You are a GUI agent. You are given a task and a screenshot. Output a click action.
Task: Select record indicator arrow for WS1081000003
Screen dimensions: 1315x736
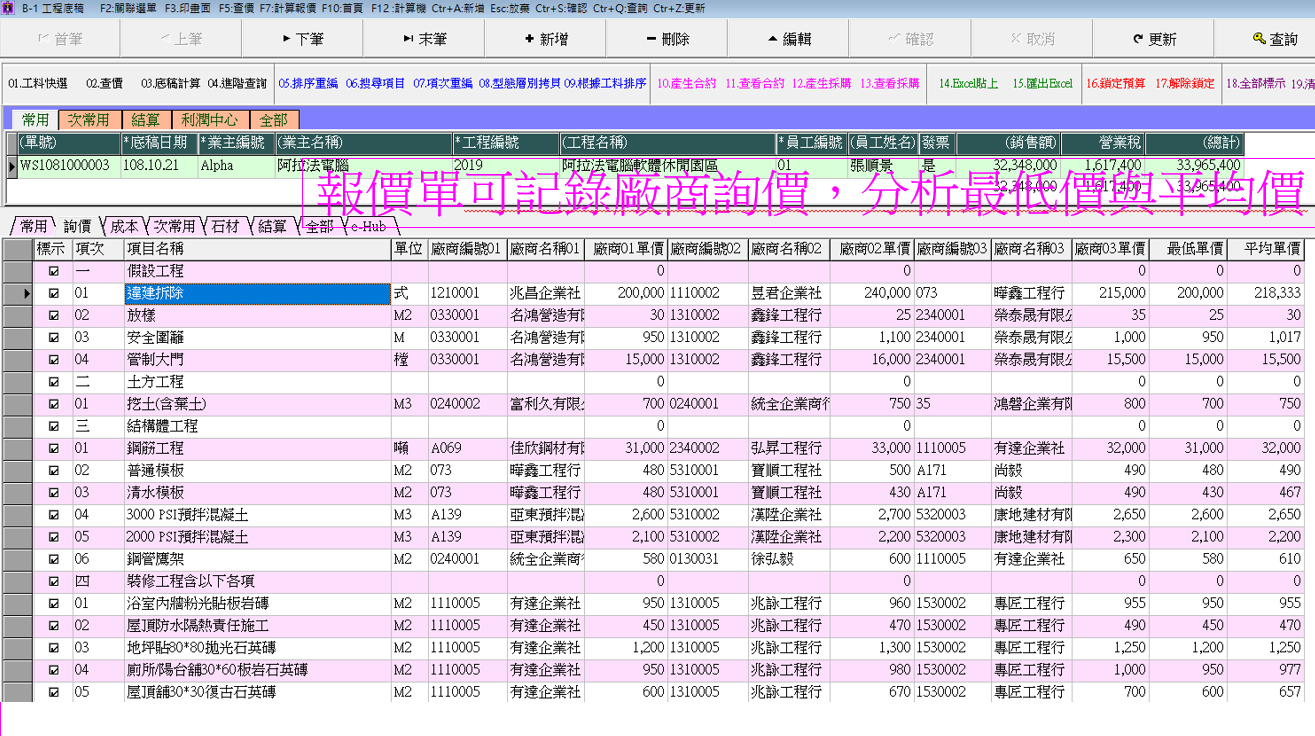[11, 165]
